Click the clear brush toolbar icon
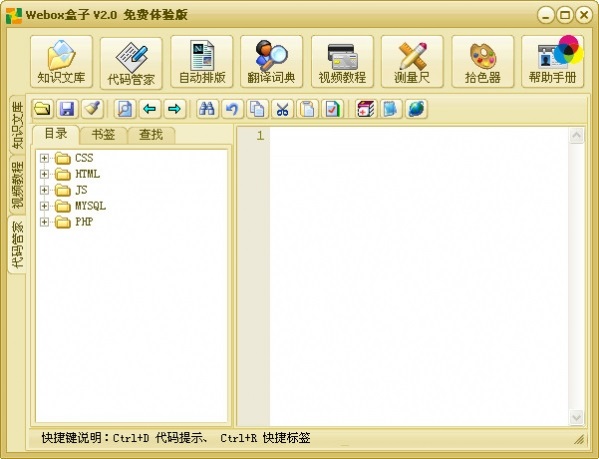Viewport: 599px width, 459px height. click(92, 109)
